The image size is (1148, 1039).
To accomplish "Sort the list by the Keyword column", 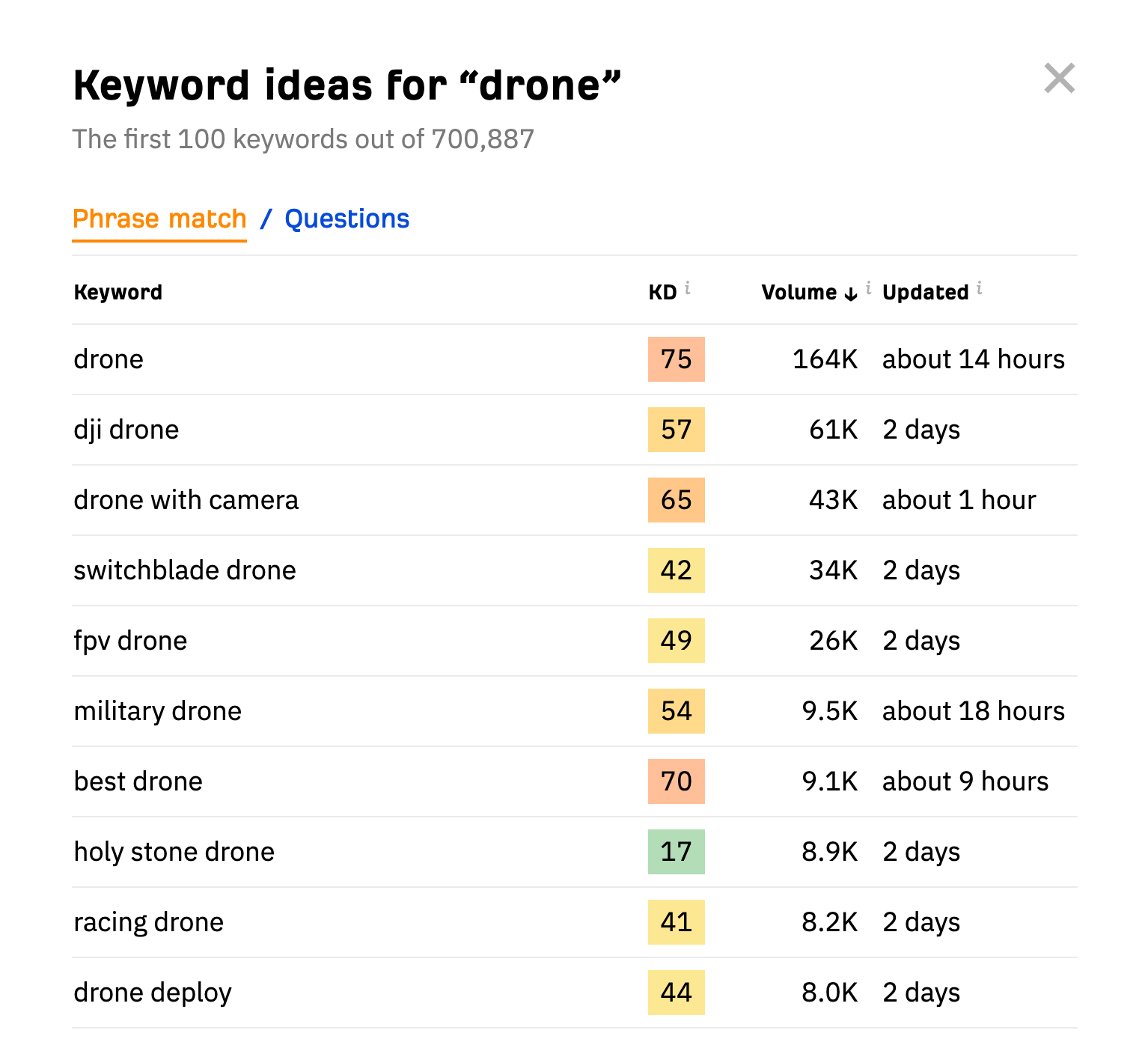I will [117, 293].
